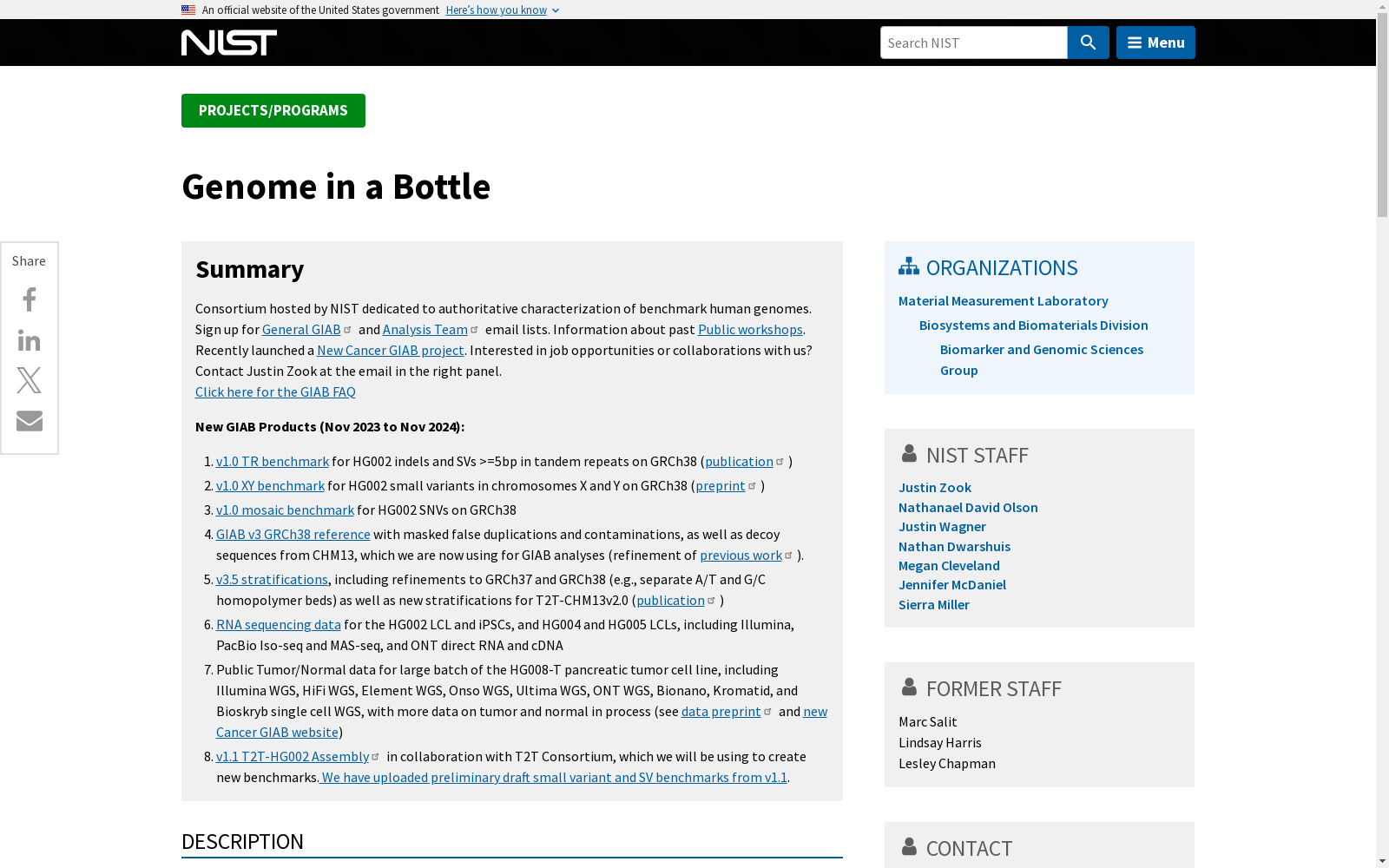1389x868 pixels.
Task: Open Jennifer McDaniel staff profile
Action: (x=952, y=584)
